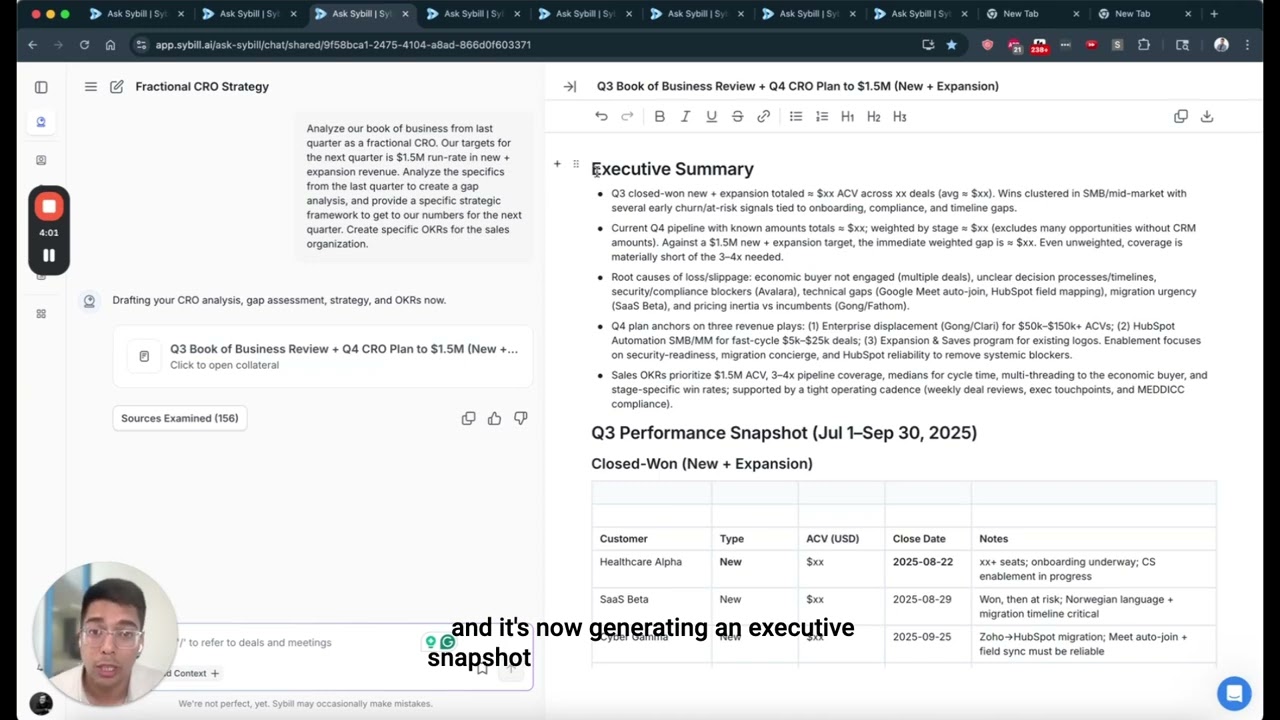
Task: Set Heading 1 style
Action: coord(848,116)
